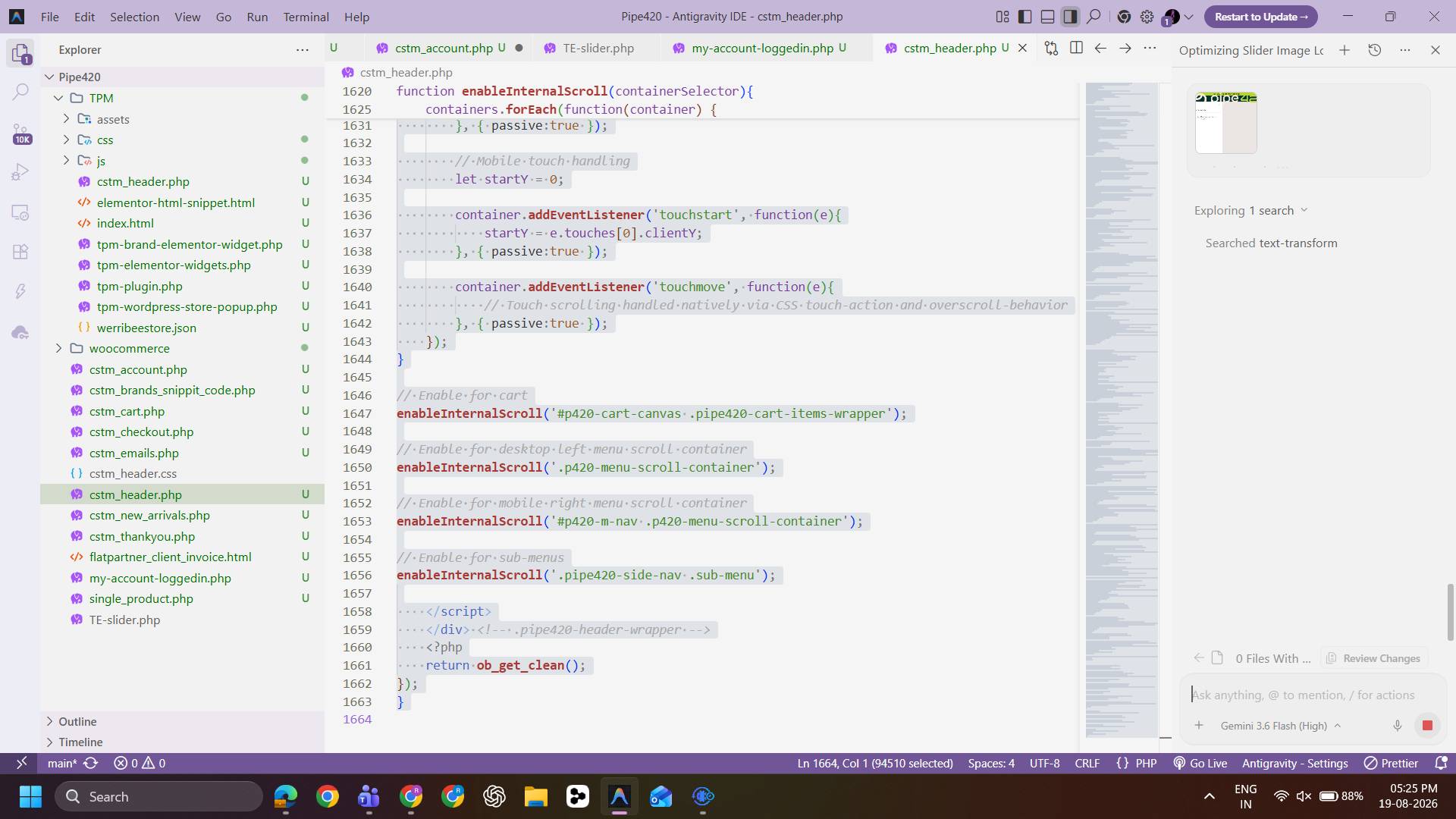Expand the woocommerce folder
Image resolution: width=1456 pixels, height=819 pixels.
coord(182,348)
